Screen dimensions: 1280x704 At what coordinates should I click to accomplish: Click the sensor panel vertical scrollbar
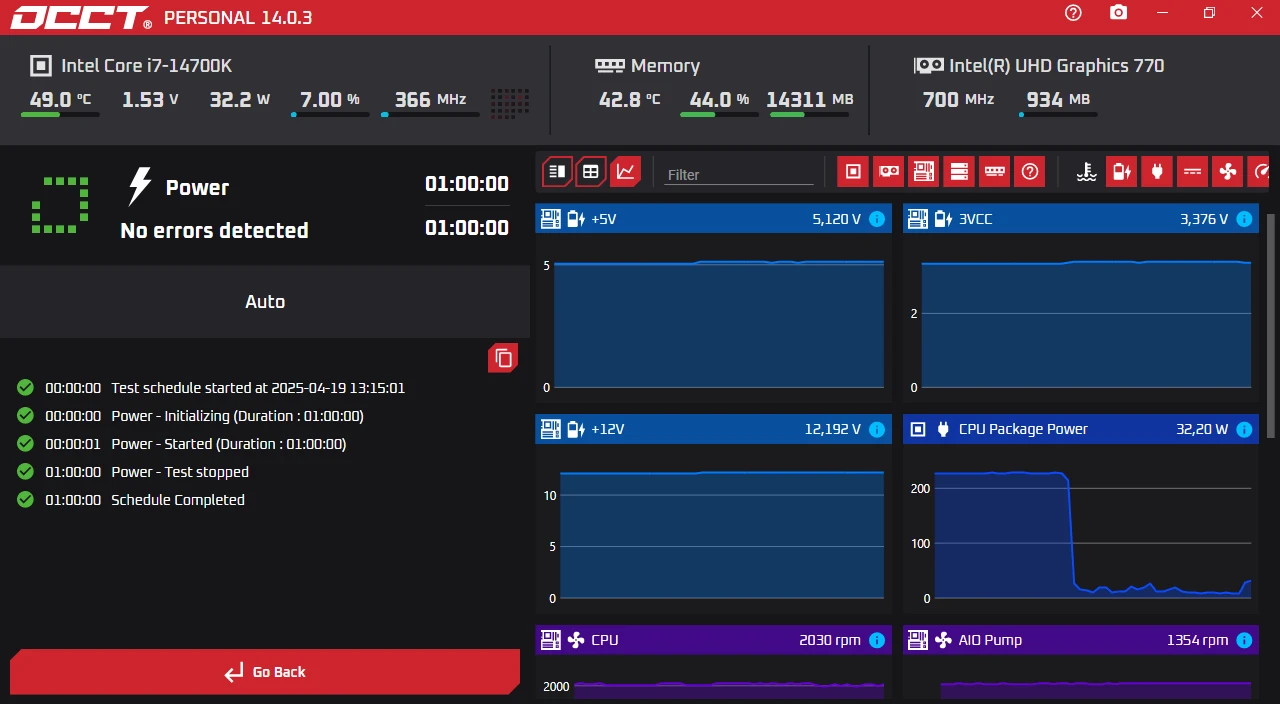[1272, 325]
